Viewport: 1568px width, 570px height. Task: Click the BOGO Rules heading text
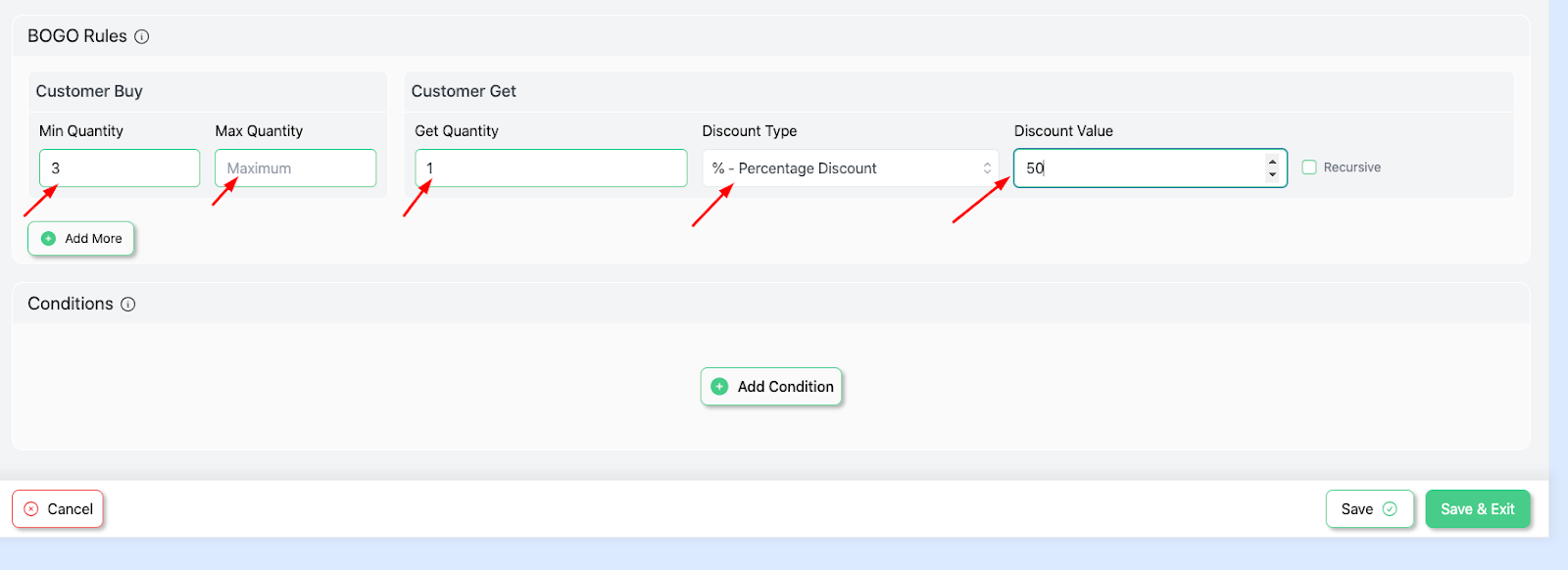click(x=77, y=36)
